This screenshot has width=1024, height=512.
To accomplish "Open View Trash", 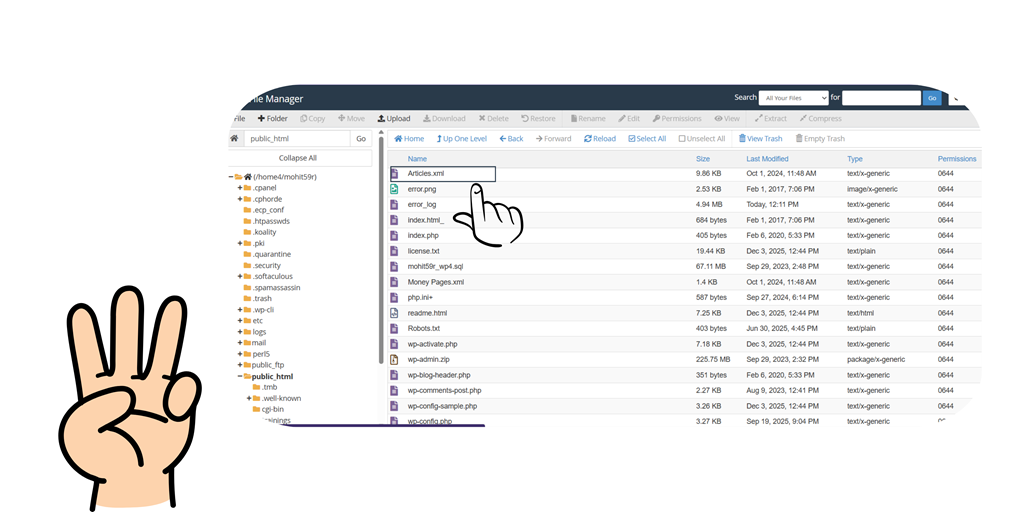I will click(742, 139).
